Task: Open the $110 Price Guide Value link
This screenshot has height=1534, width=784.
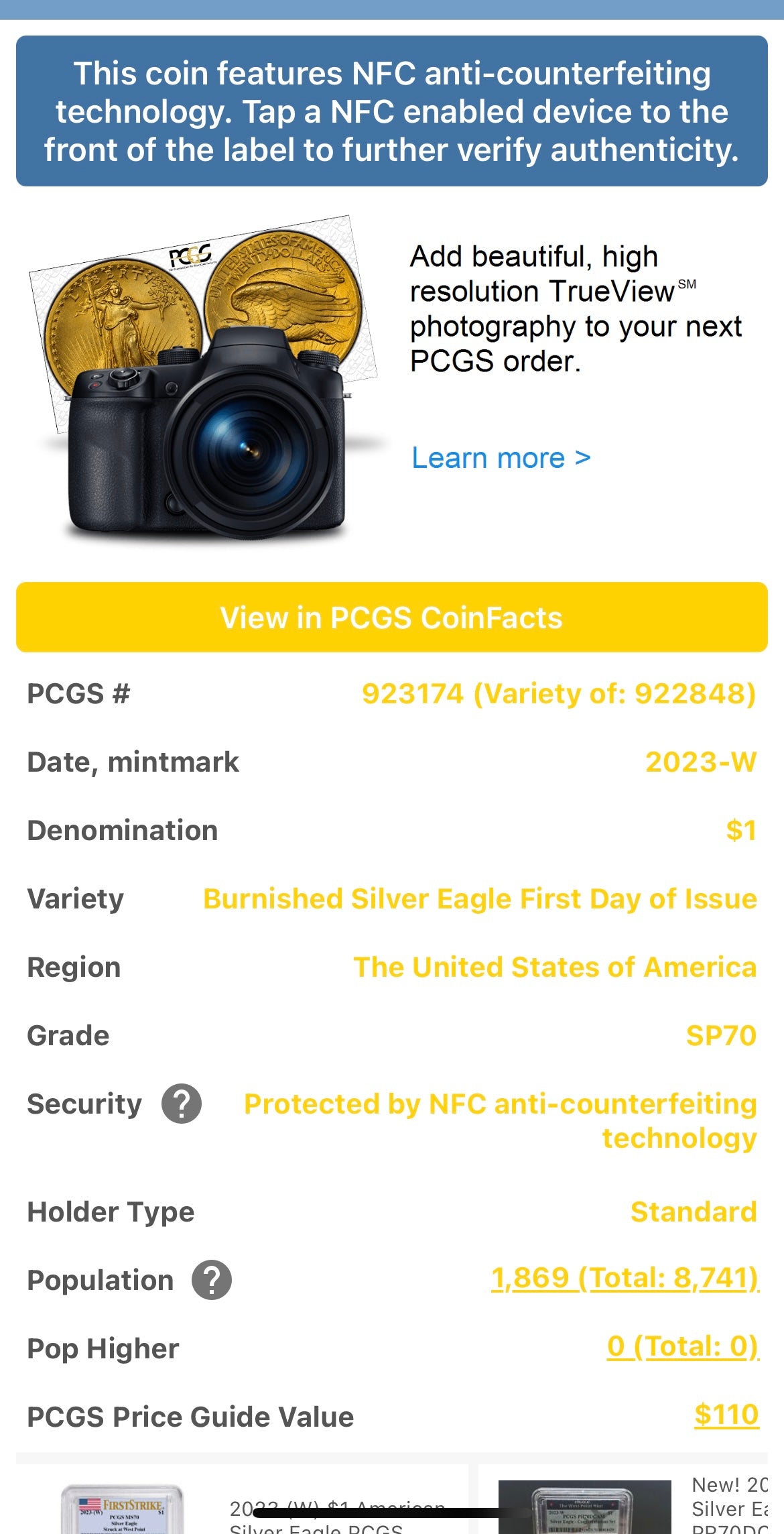Action: pos(726,1415)
